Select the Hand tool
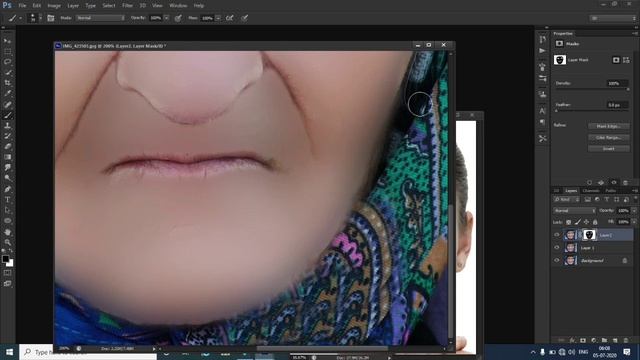 (x=7, y=232)
